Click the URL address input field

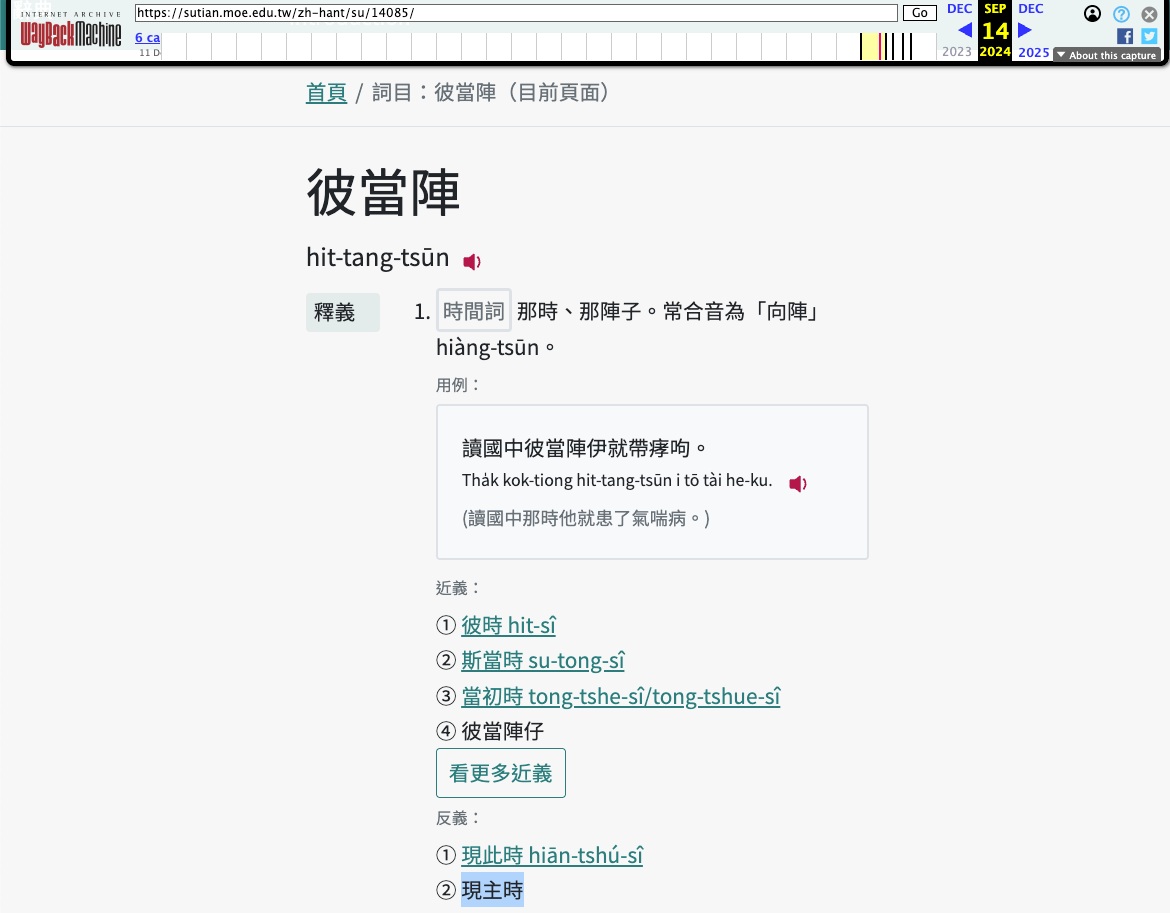[516, 13]
